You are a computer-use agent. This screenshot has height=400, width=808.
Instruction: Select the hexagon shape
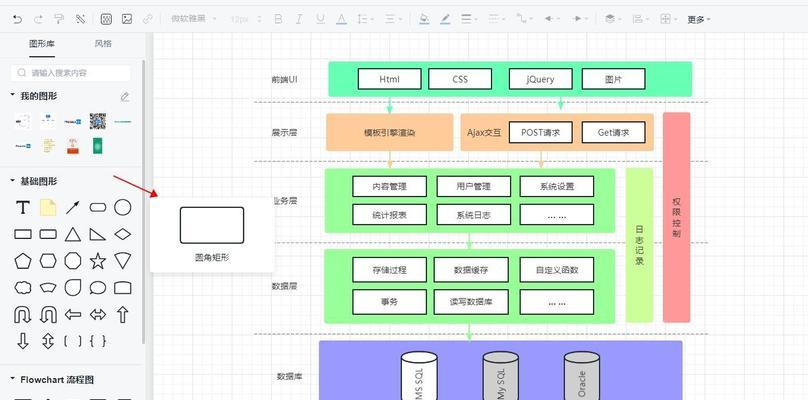tap(48, 261)
